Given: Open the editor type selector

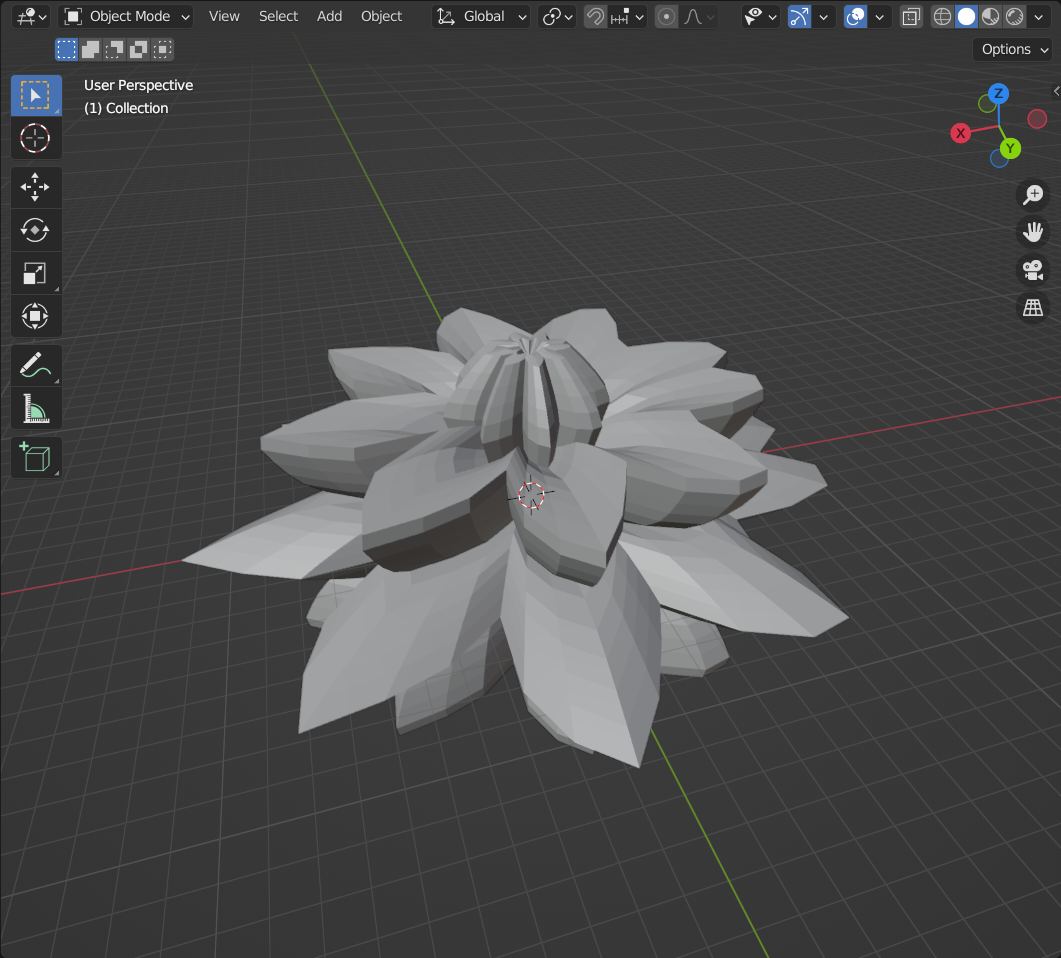Looking at the screenshot, I should tap(31, 16).
